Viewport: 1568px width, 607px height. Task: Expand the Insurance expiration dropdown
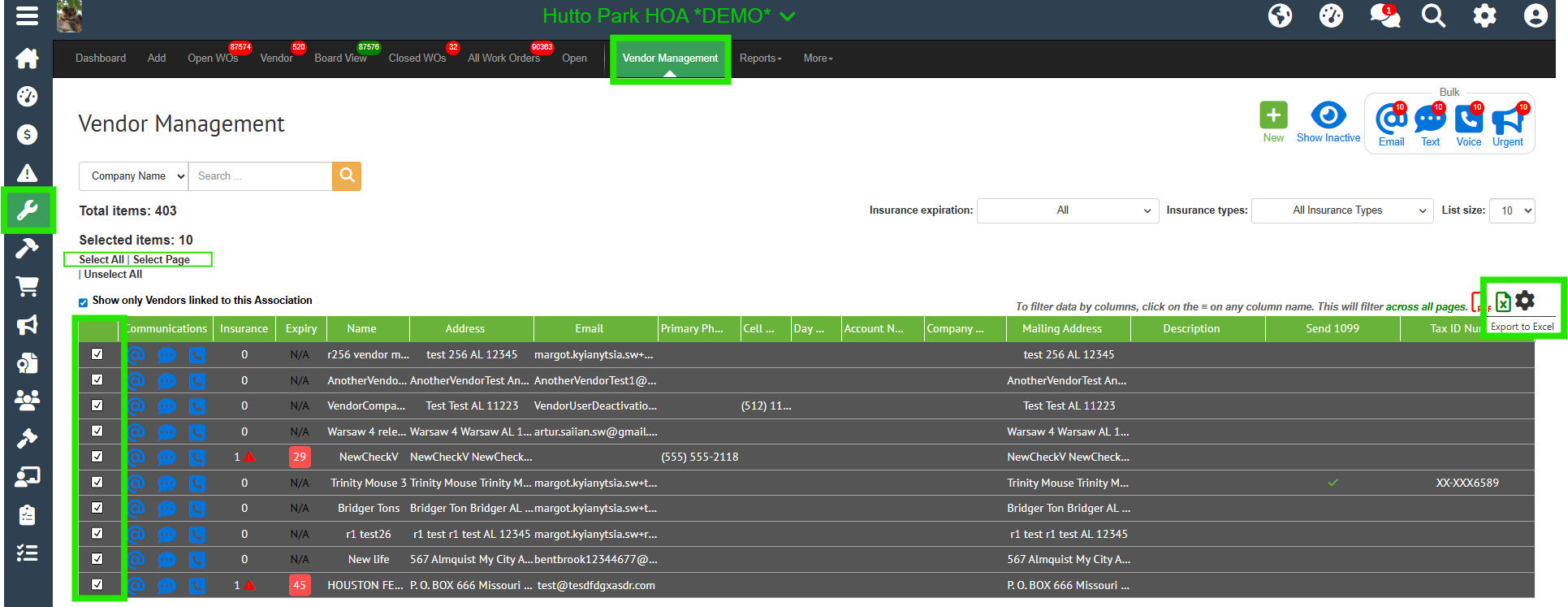click(x=1067, y=210)
